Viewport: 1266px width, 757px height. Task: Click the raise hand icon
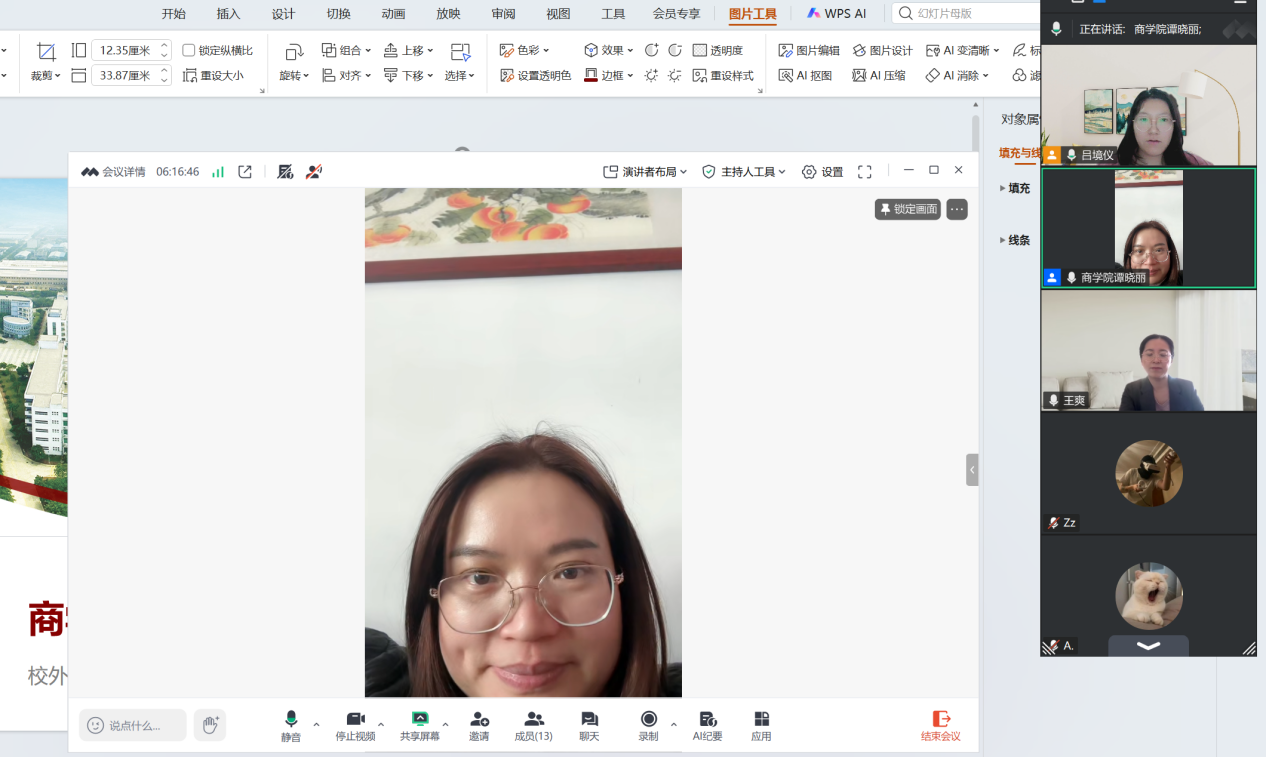click(210, 725)
